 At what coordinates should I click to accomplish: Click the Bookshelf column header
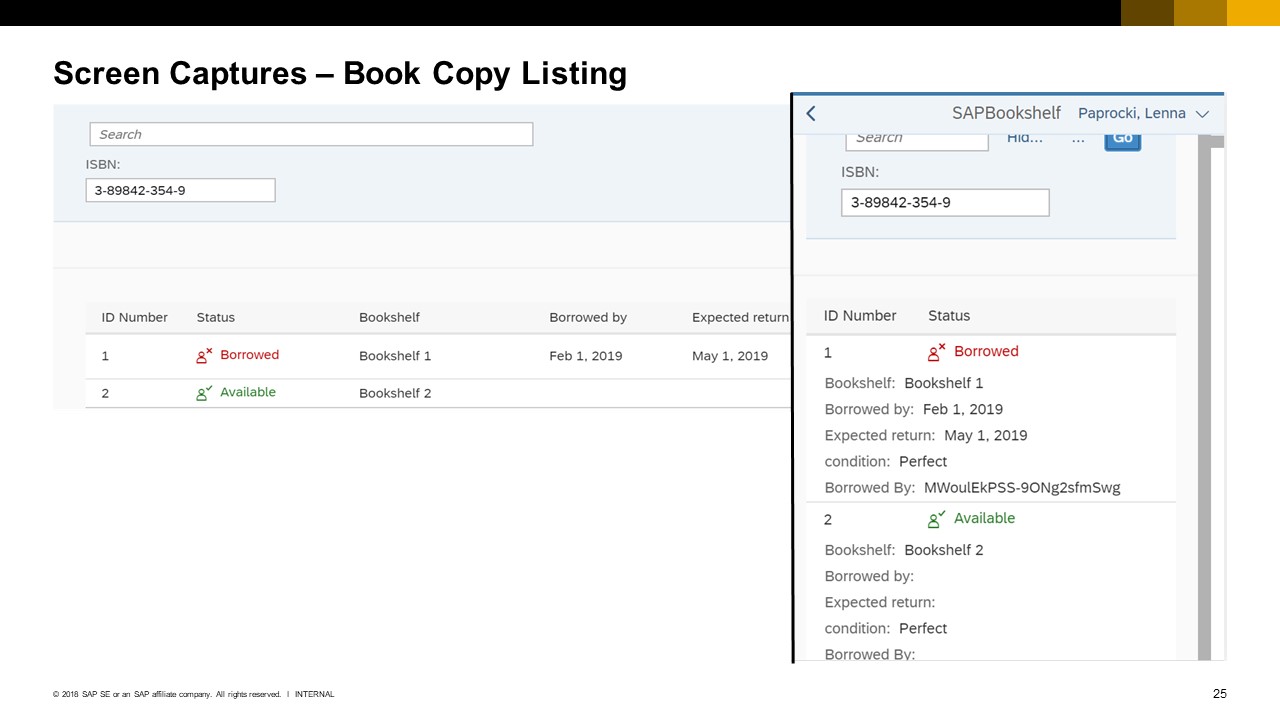point(389,317)
